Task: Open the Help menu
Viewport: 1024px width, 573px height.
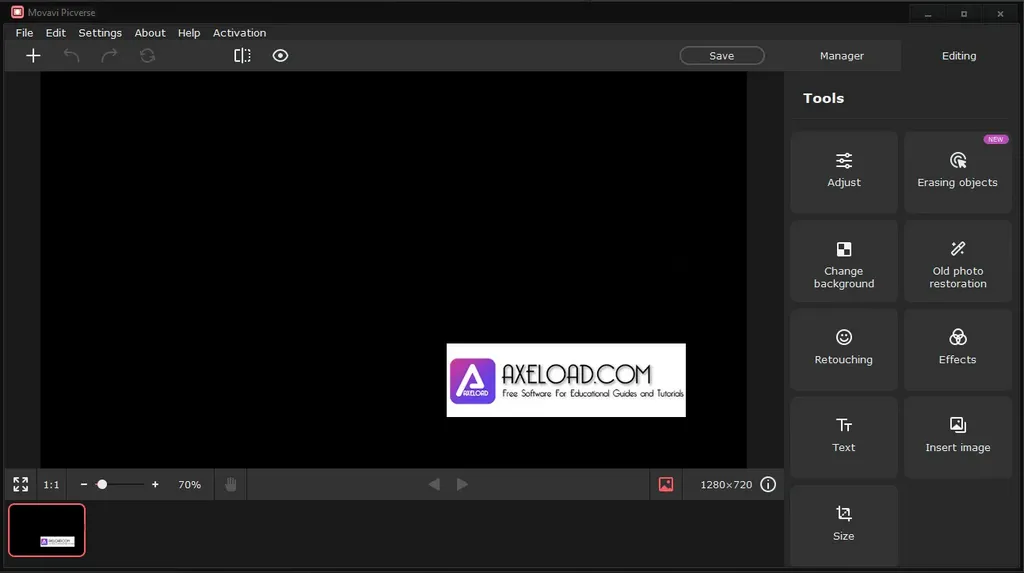Action: (189, 33)
